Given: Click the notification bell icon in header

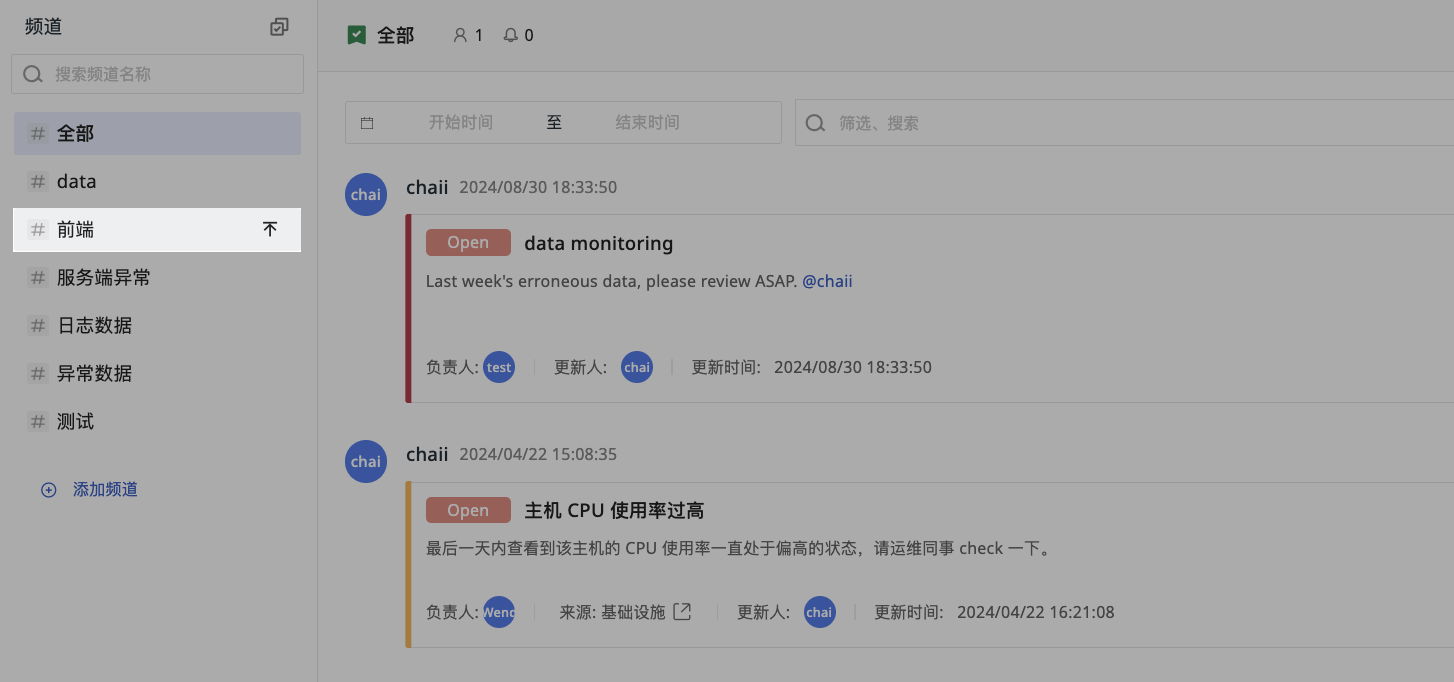Looking at the screenshot, I should click(x=511, y=35).
